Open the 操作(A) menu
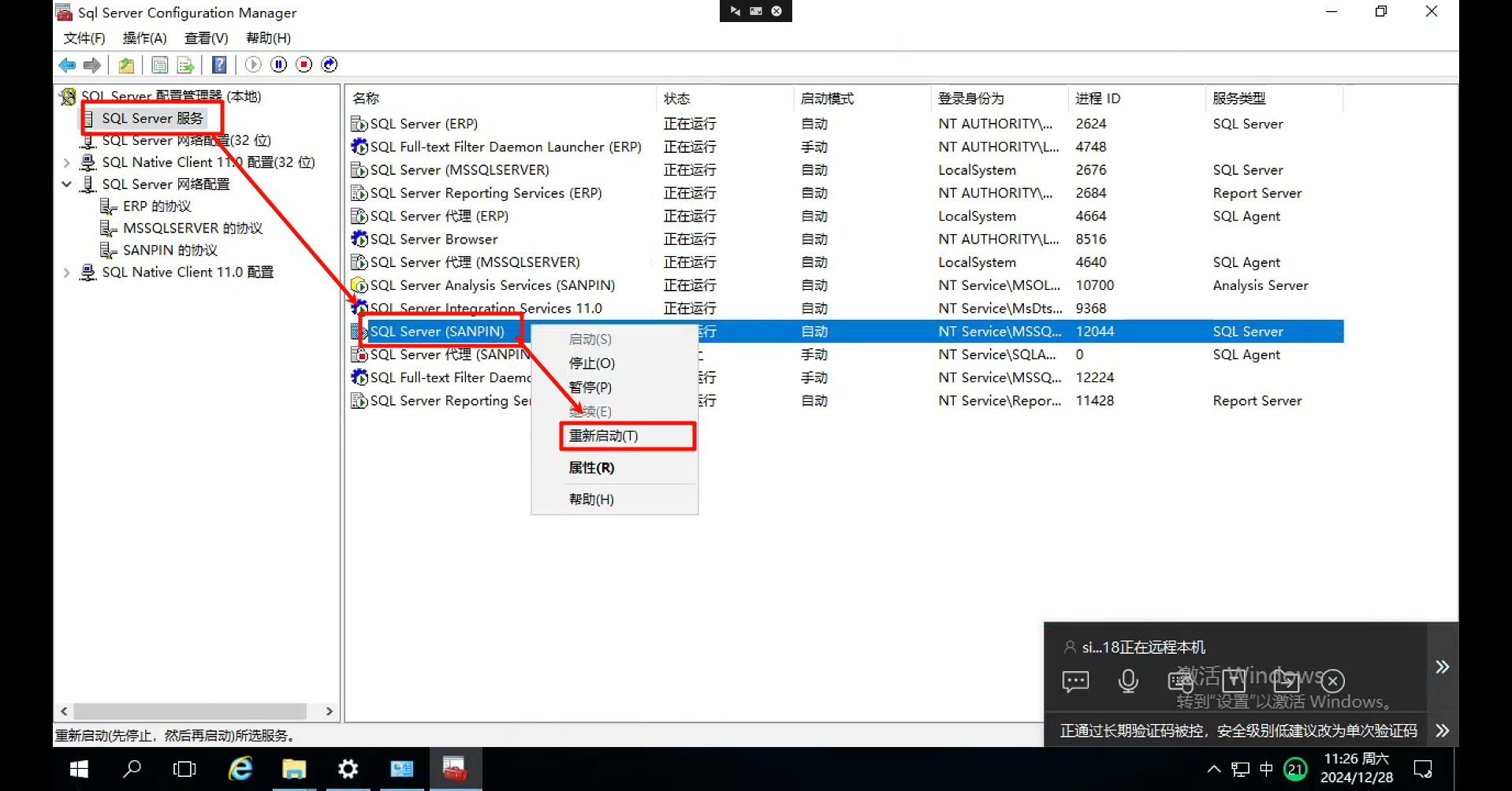Image resolution: width=1512 pixels, height=791 pixels. pyautogui.click(x=144, y=38)
